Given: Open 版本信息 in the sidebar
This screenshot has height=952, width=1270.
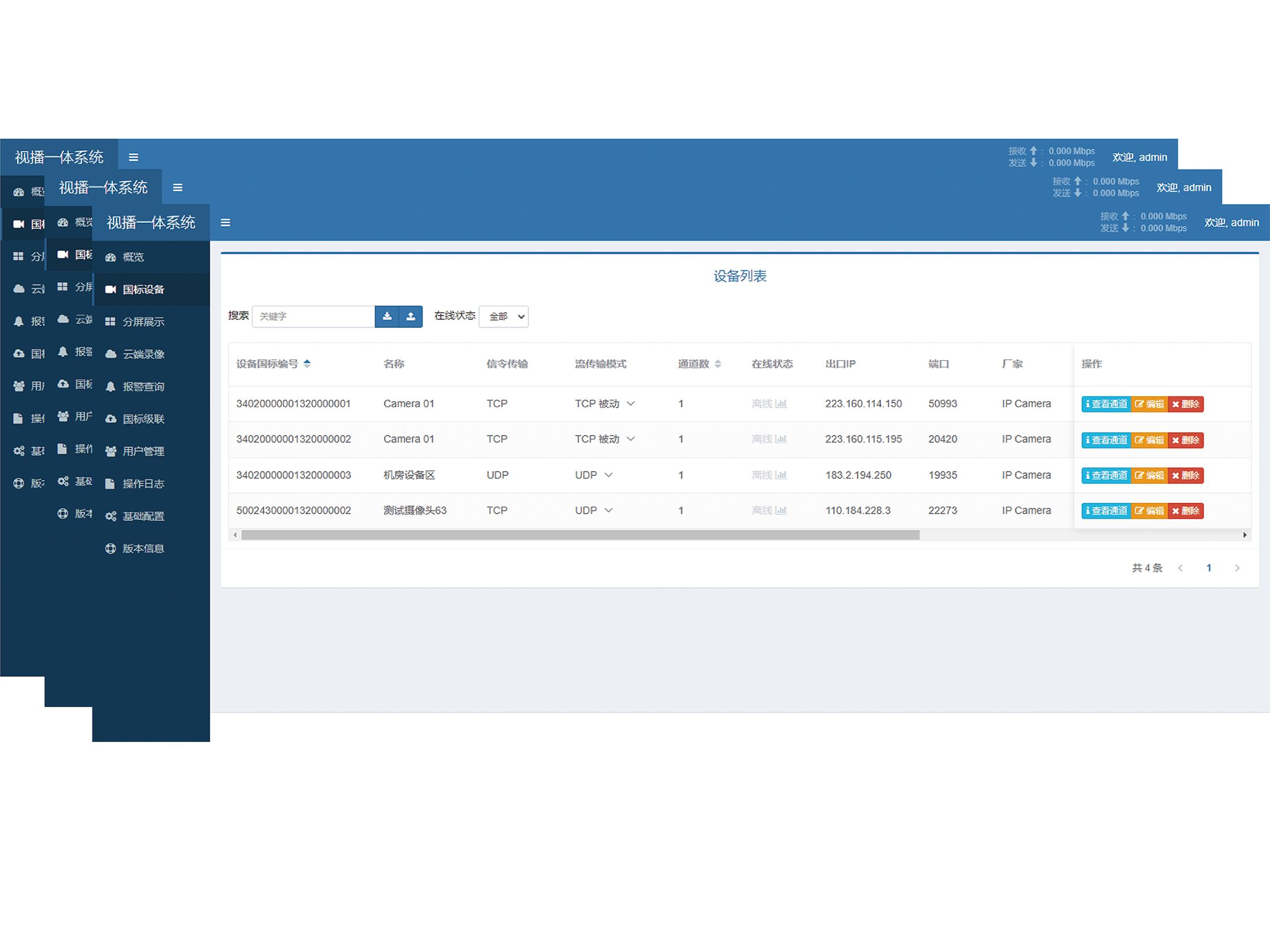Looking at the screenshot, I should [x=143, y=548].
